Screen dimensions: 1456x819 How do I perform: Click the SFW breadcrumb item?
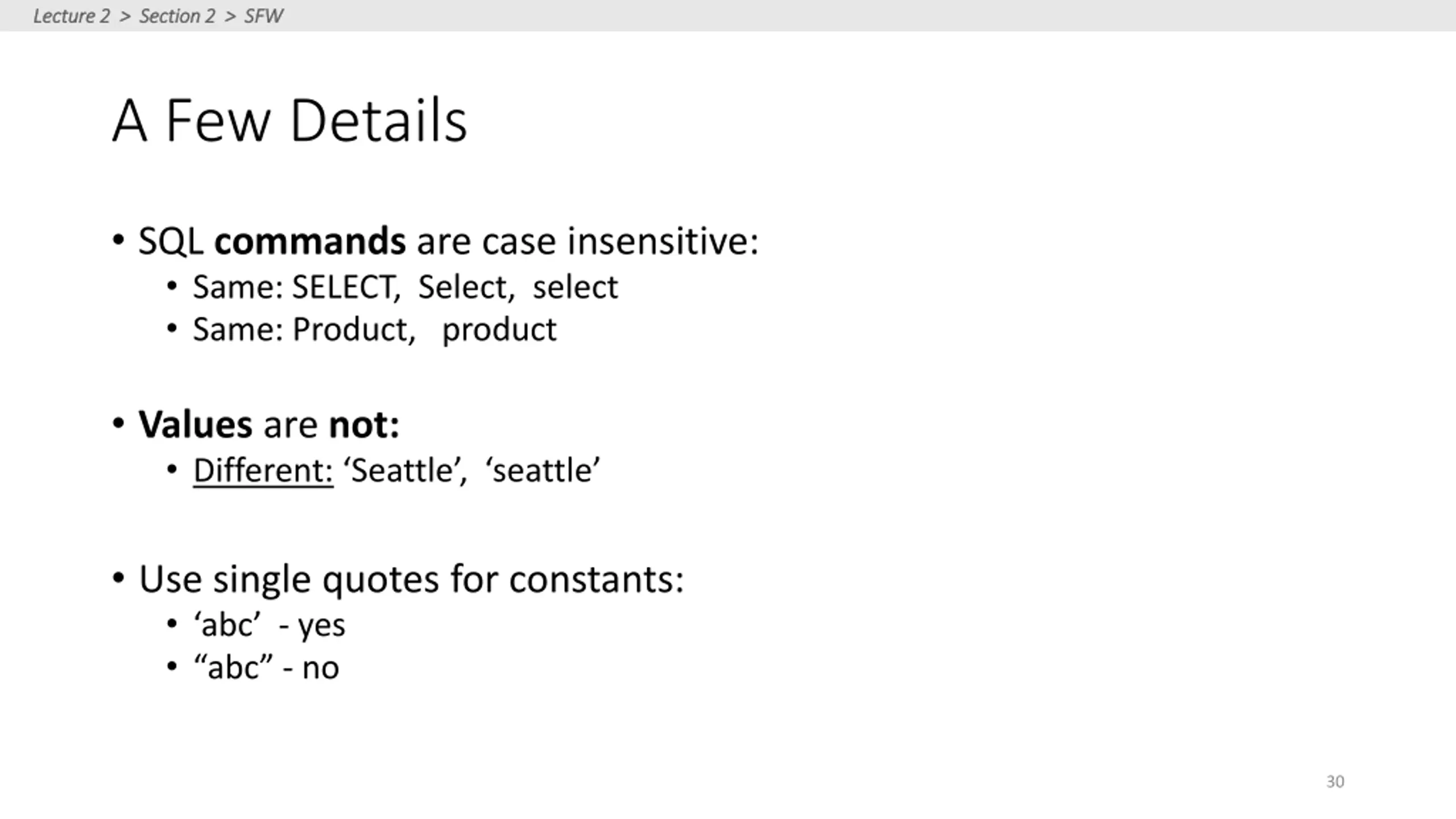coord(263,16)
